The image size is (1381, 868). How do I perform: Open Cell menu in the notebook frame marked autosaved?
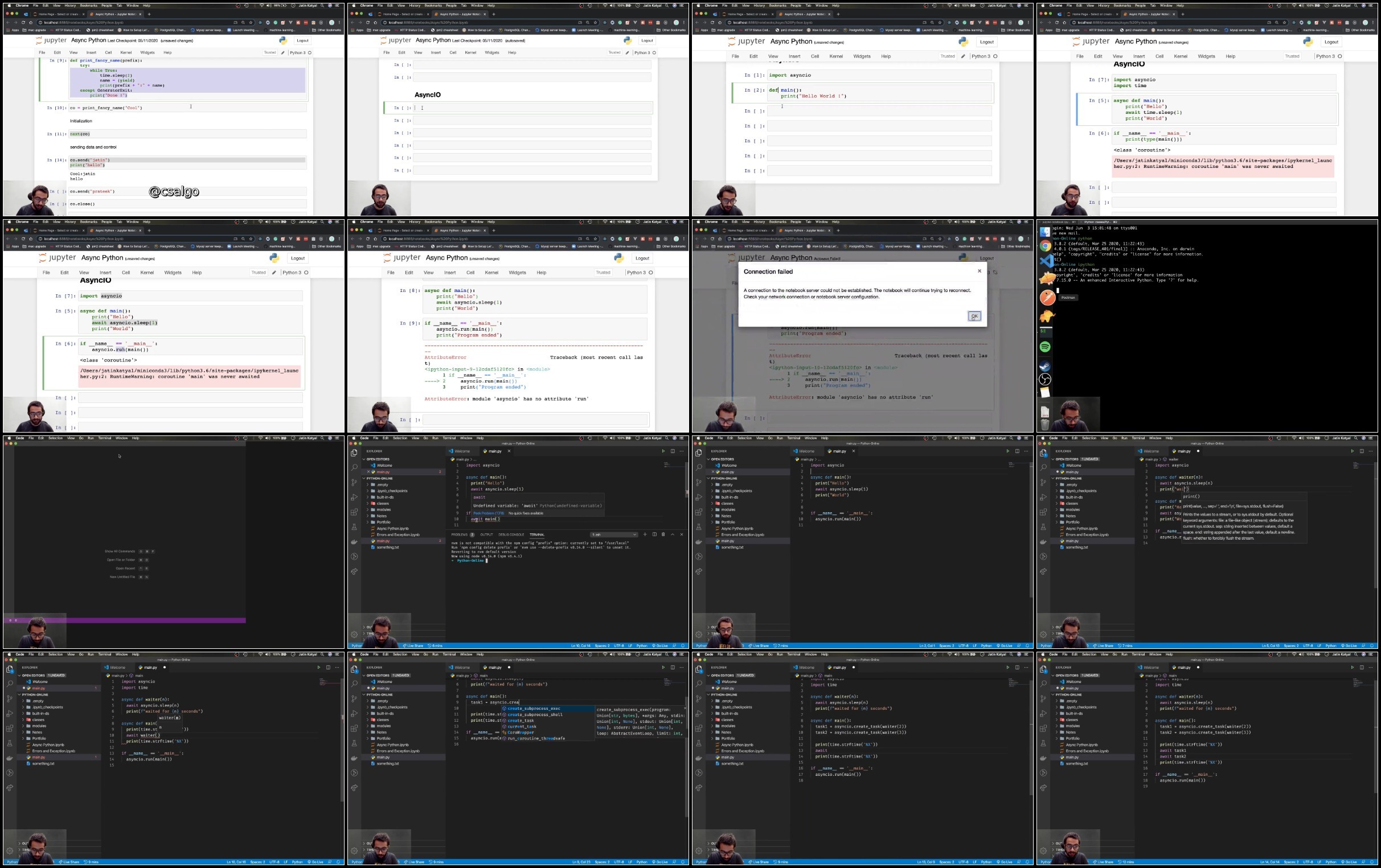[453, 53]
